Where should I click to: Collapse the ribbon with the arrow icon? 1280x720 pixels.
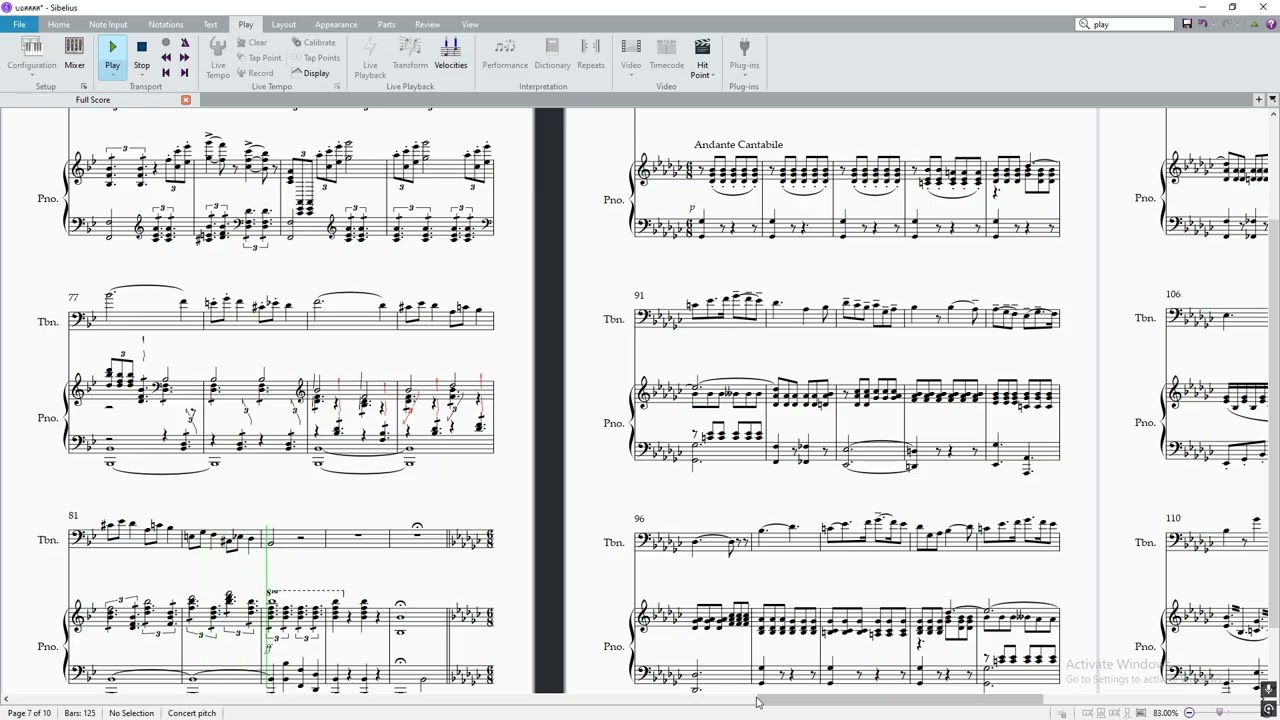[1254, 24]
